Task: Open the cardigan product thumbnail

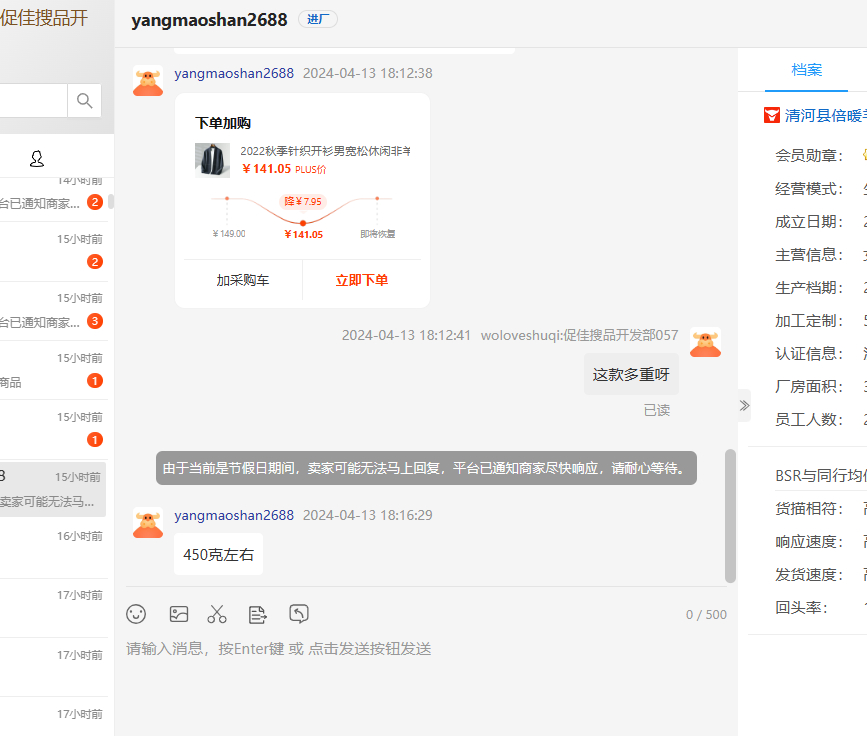Action: tap(212, 160)
